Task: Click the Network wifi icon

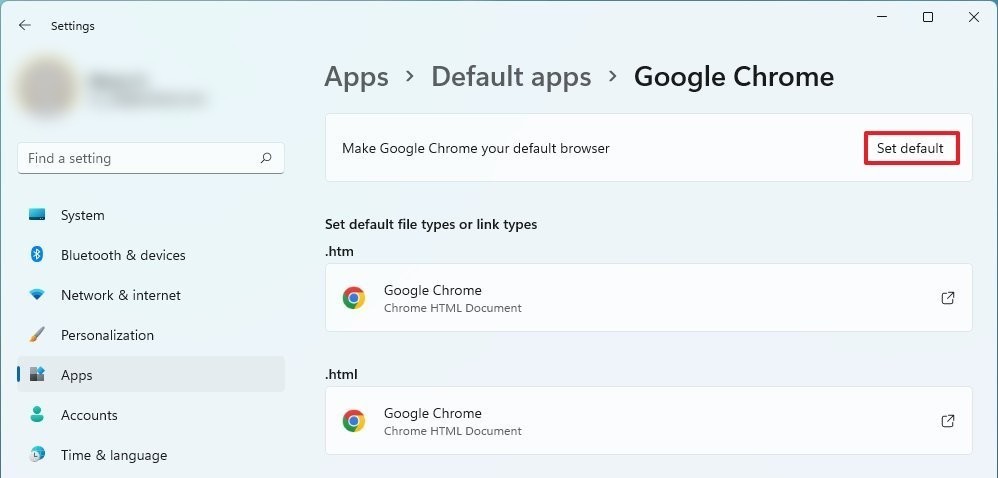Action: 37,295
